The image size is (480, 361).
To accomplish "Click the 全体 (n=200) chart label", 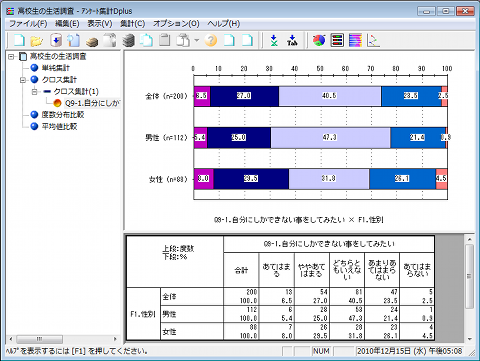I will coord(166,96).
